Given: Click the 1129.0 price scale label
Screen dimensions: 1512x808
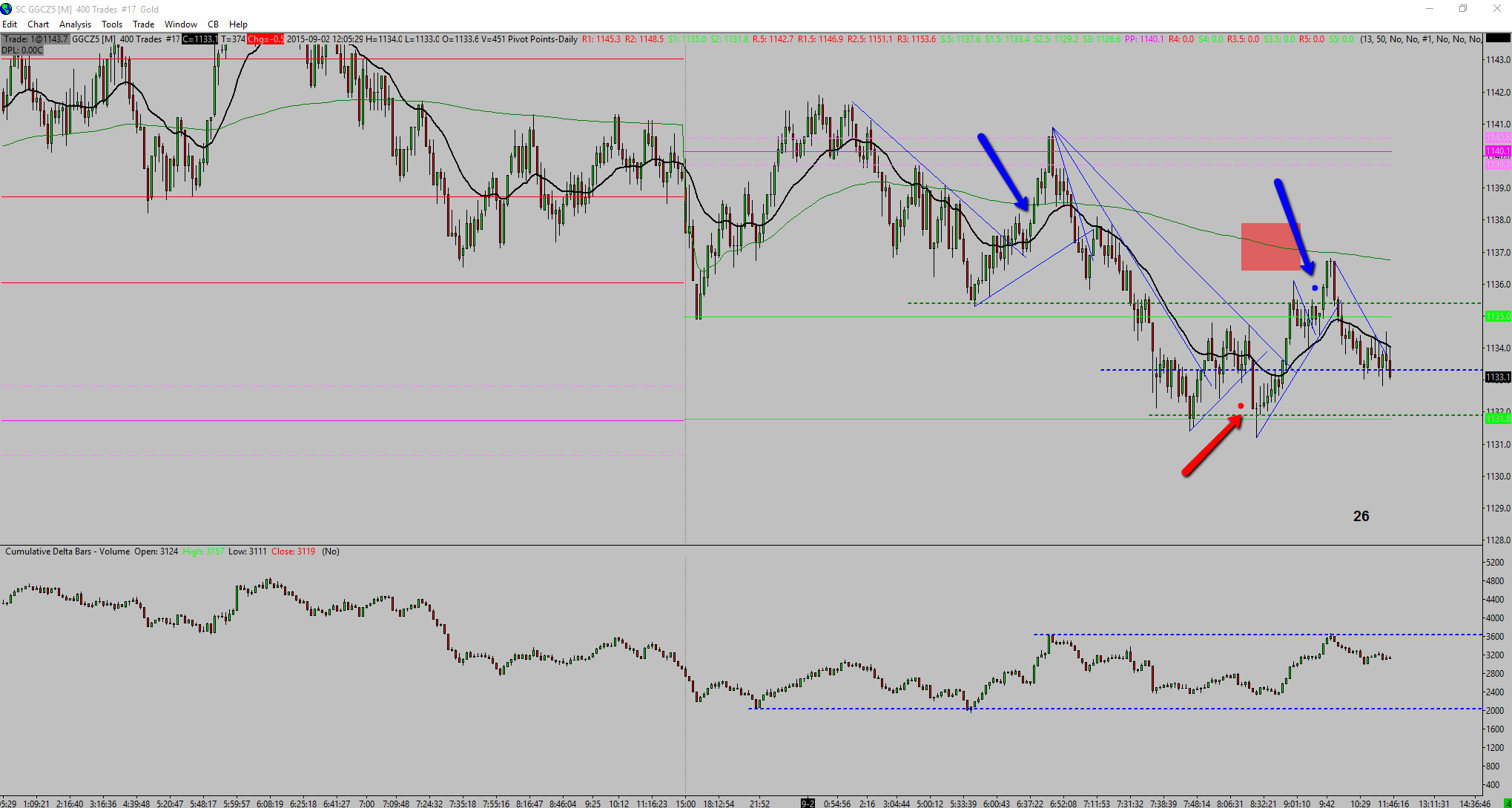Looking at the screenshot, I should point(1497,509).
